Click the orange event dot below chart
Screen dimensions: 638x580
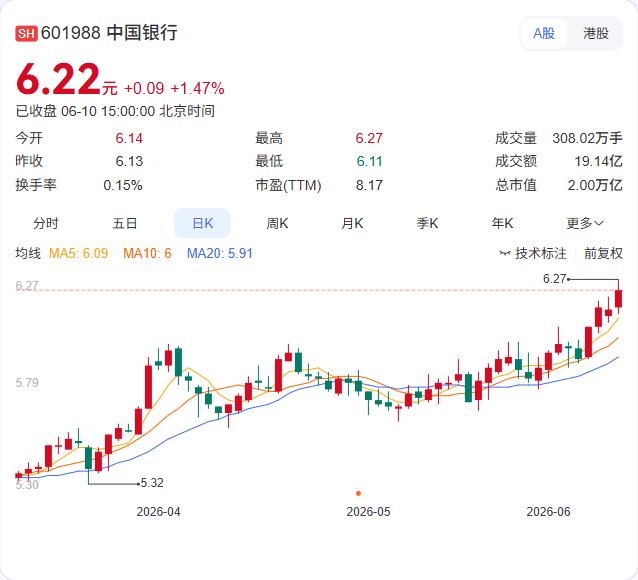[x=358, y=493]
